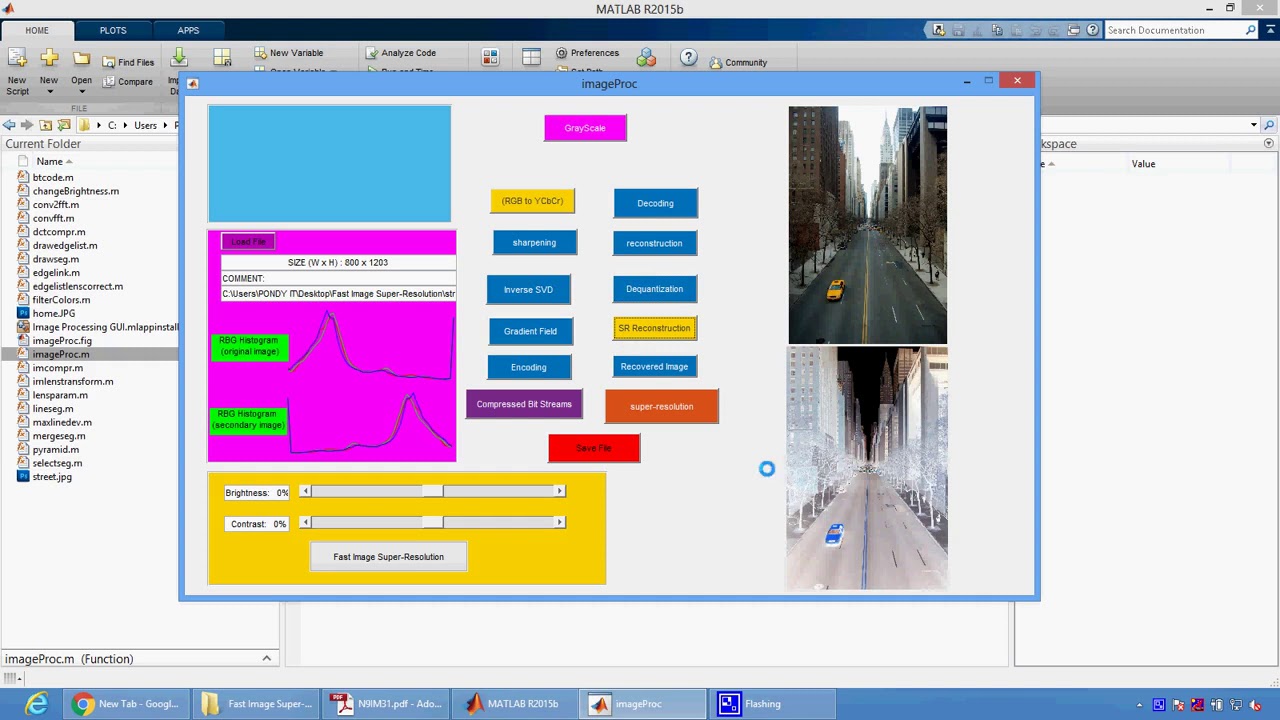1280x720 pixels.
Task: Click the Help question mark icon in toolstrip
Action: coord(688,58)
